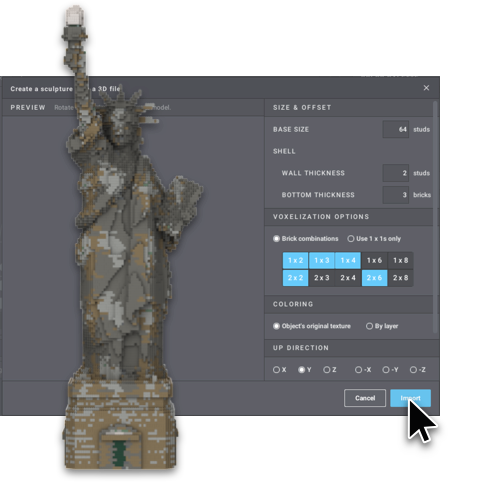Click the options panel vertical scrollbar
This screenshot has height=482, width=478.
(x=435, y=217)
